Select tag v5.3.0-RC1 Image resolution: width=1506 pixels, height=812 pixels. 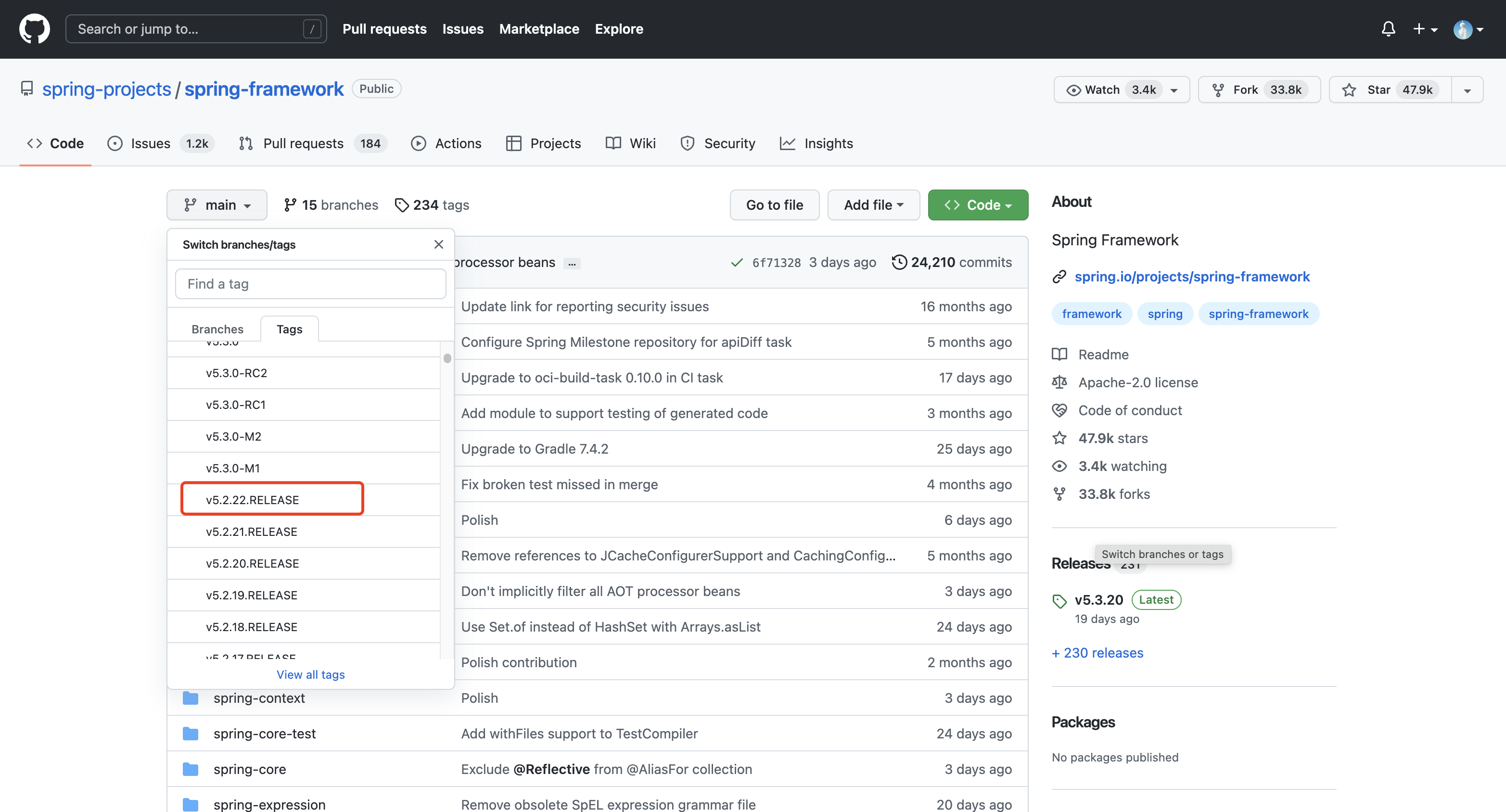(304, 405)
